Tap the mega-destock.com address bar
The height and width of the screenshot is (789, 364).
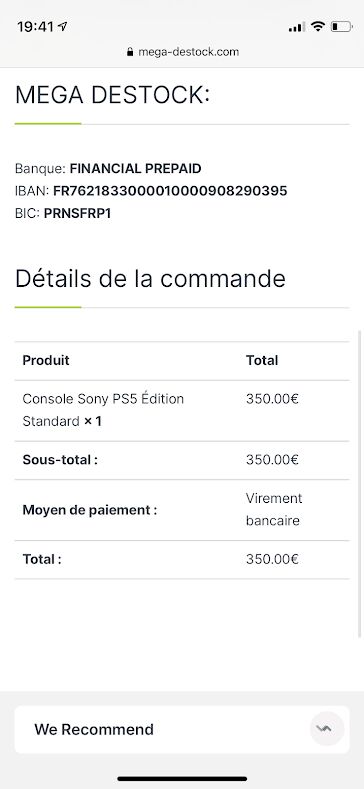[x=182, y=52]
